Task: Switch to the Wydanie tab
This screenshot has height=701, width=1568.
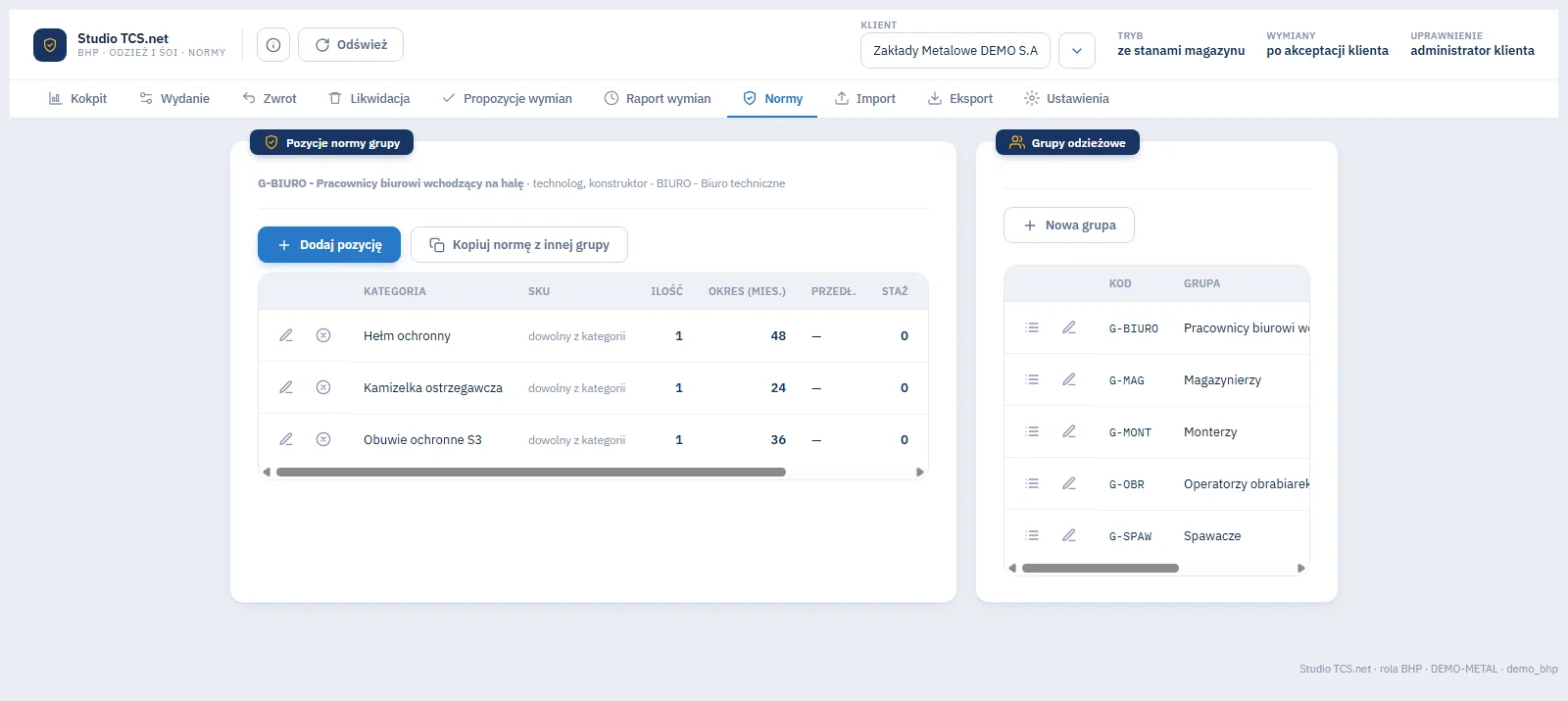Action: [174, 98]
